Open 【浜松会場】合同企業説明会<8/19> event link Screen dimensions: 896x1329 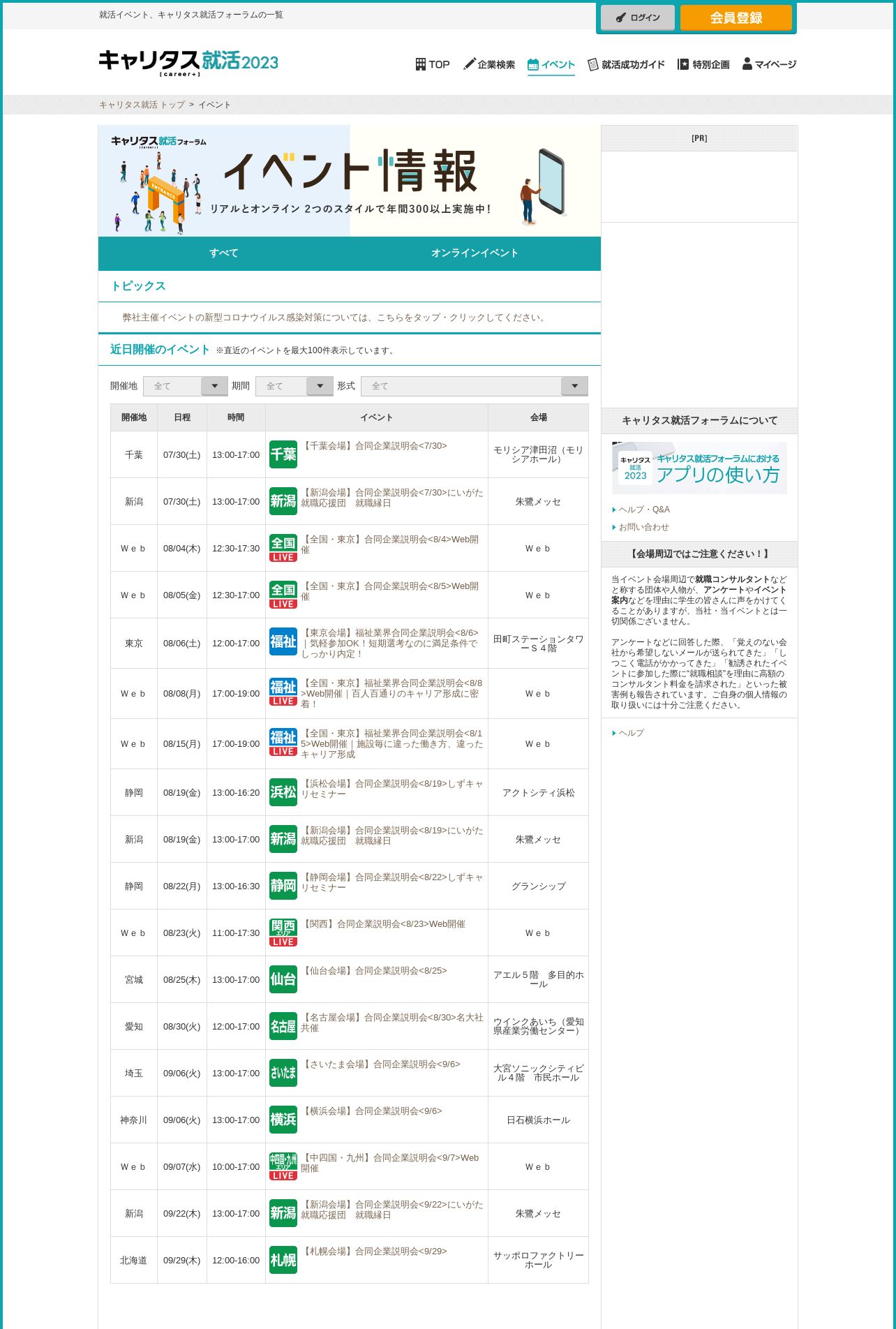tap(392, 789)
